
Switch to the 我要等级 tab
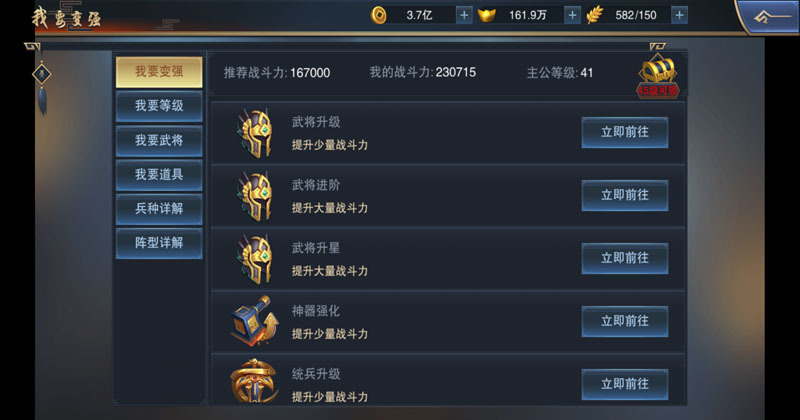159,106
